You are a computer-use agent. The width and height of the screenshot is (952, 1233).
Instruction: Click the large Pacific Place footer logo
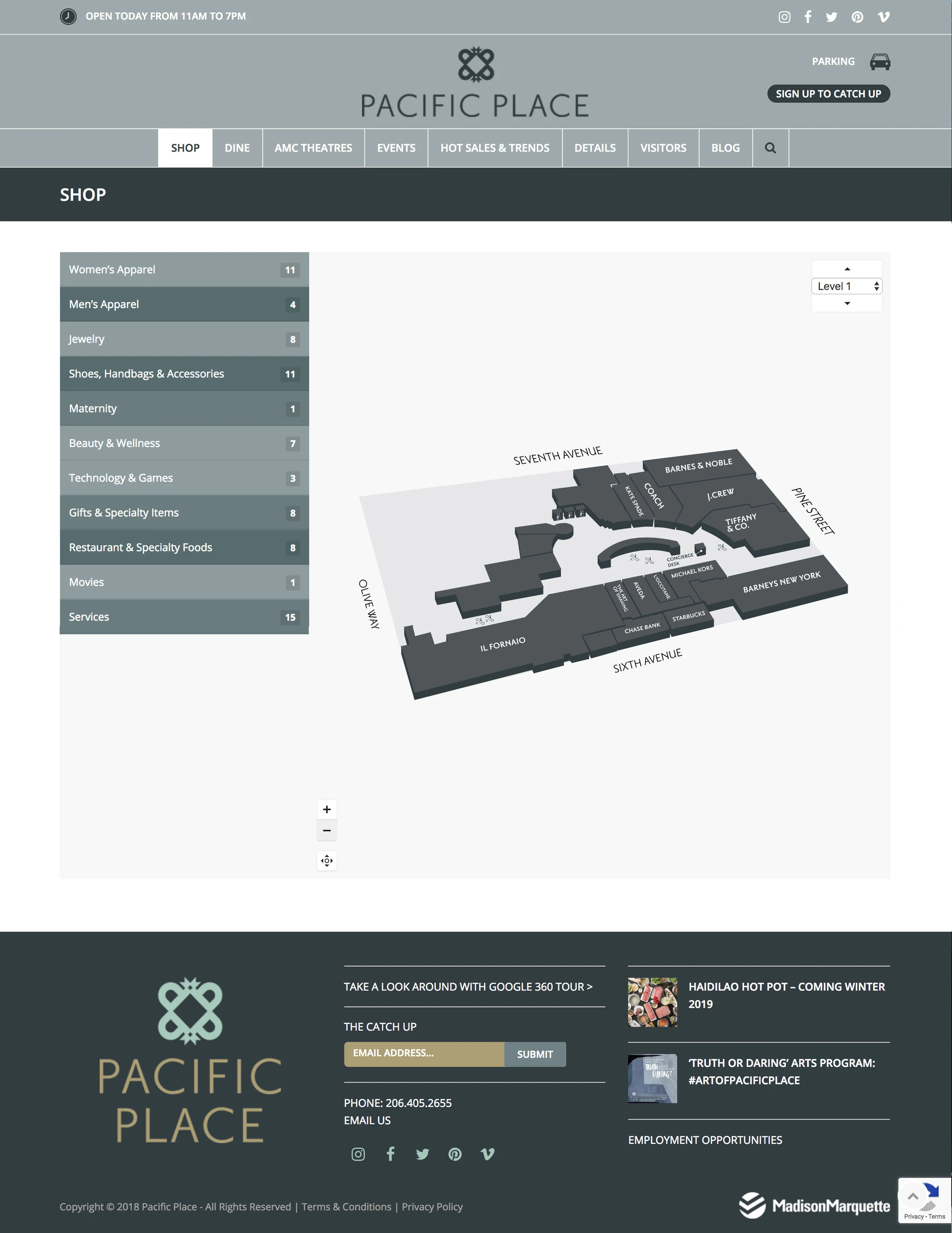190,1060
